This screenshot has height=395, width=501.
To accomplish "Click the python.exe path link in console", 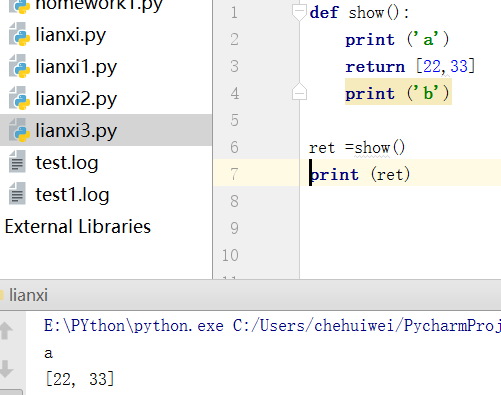I will pyautogui.click(x=133, y=326).
